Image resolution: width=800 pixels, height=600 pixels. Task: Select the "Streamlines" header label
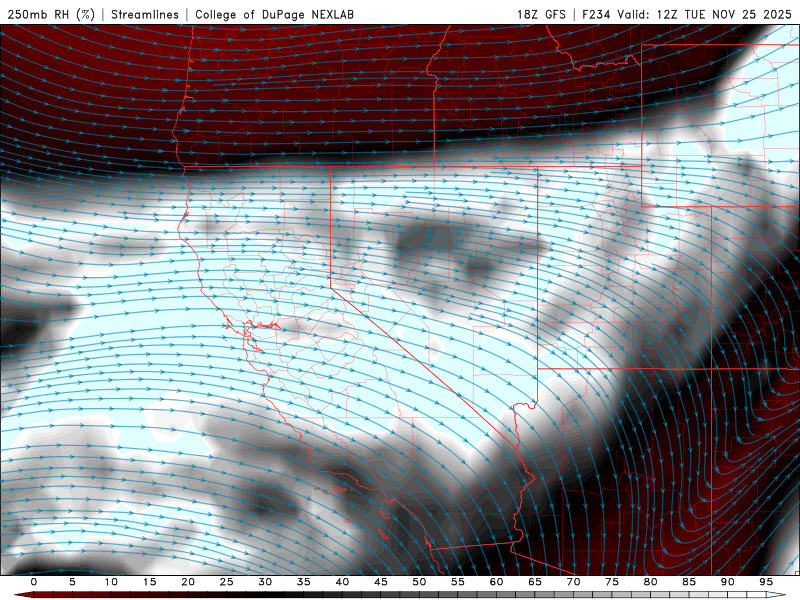[x=145, y=14]
